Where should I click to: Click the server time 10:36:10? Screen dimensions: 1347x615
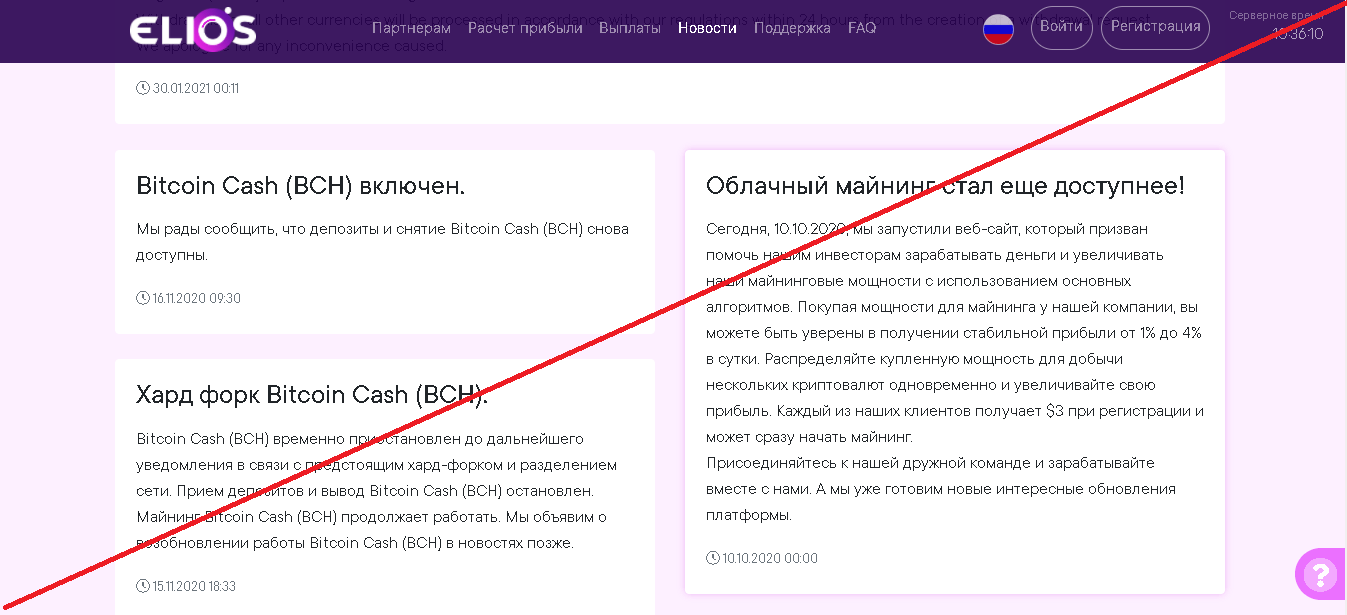point(1298,34)
